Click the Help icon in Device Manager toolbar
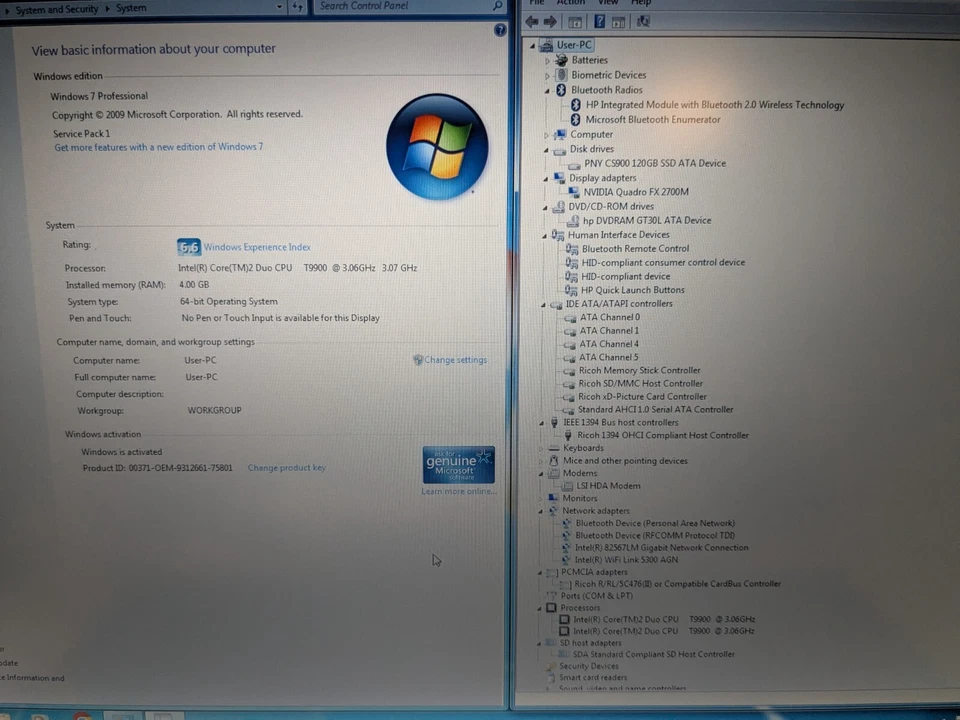 pyautogui.click(x=599, y=22)
